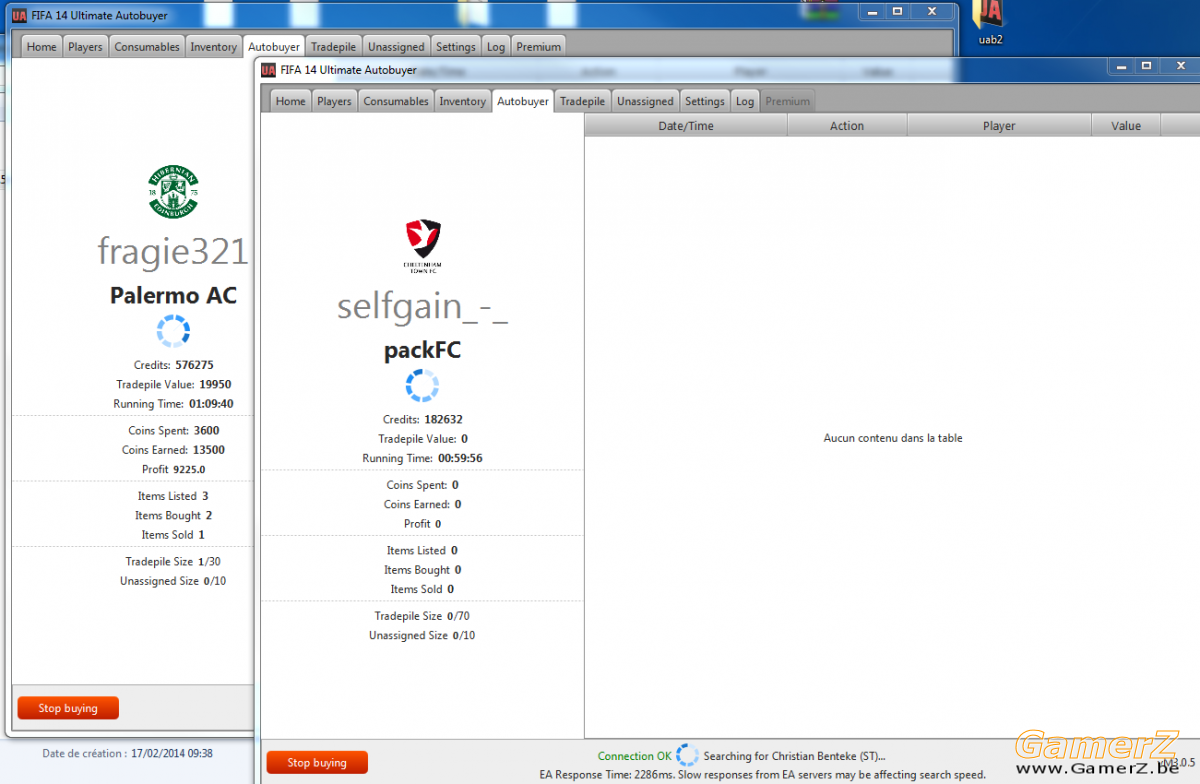
Task: Minimize the front Autobuyer window
Action: pyautogui.click(x=1119, y=66)
